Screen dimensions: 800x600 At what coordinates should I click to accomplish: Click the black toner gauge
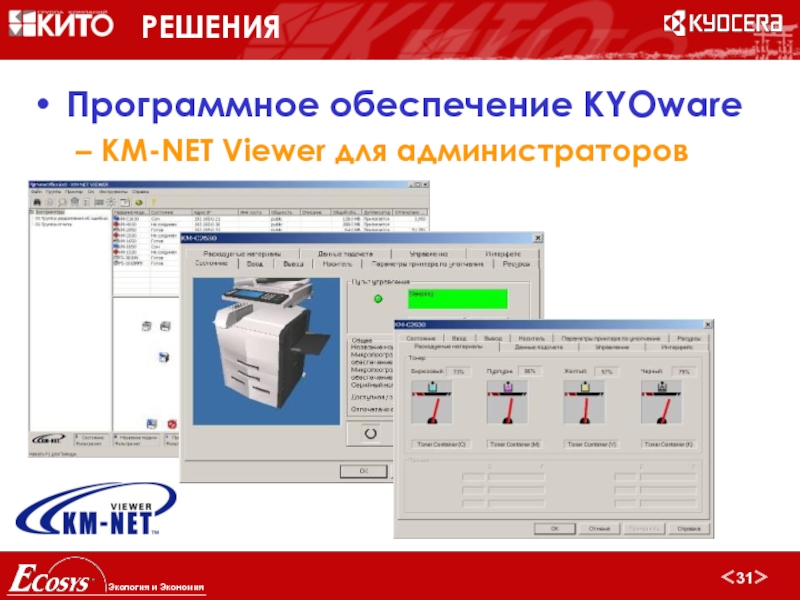click(x=662, y=402)
